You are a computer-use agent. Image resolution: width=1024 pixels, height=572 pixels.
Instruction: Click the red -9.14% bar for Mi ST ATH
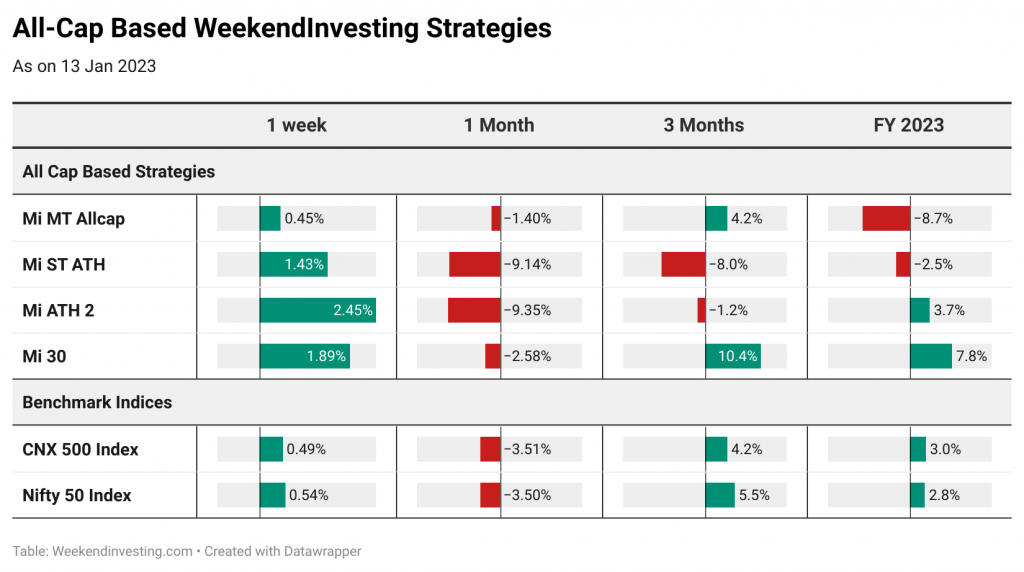pyautogui.click(x=475, y=264)
